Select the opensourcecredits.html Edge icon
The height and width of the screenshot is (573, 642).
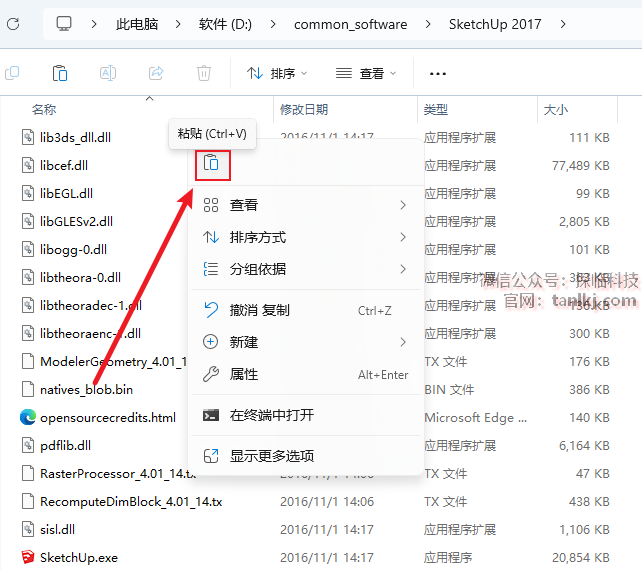tap(27, 417)
